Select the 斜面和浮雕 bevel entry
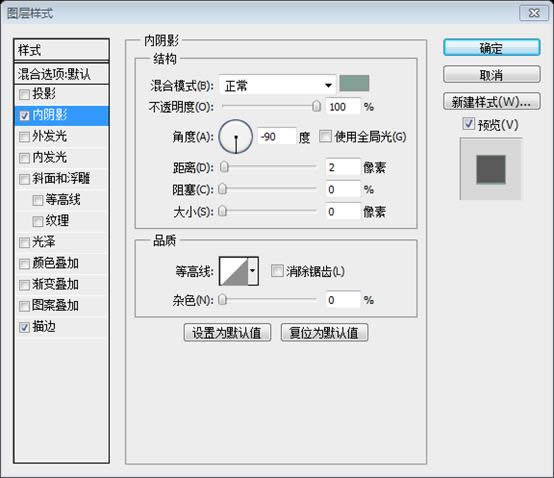Image resolution: width=554 pixels, height=478 pixels. (61, 178)
